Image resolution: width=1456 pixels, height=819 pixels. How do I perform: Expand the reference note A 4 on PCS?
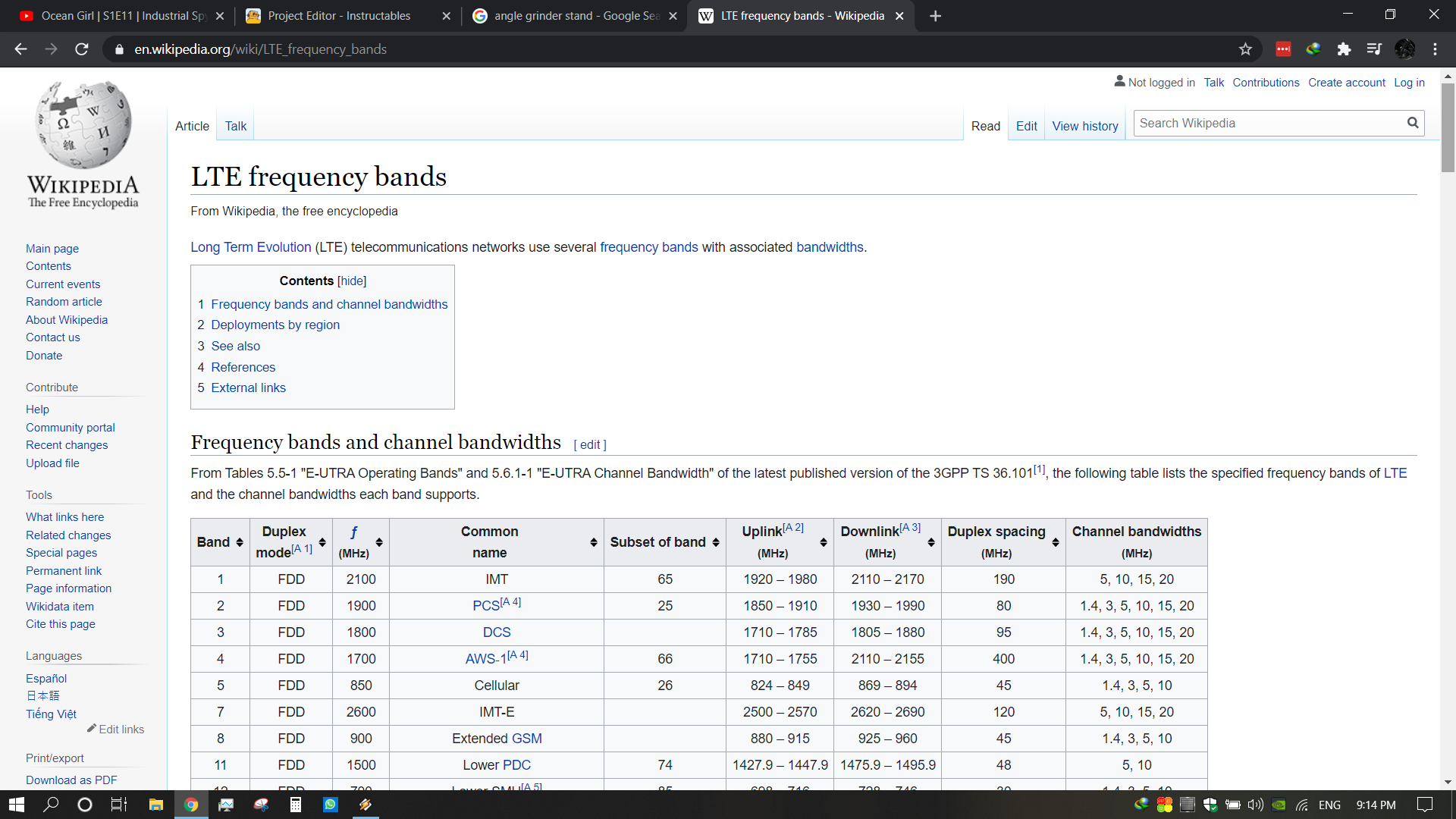(x=510, y=601)
